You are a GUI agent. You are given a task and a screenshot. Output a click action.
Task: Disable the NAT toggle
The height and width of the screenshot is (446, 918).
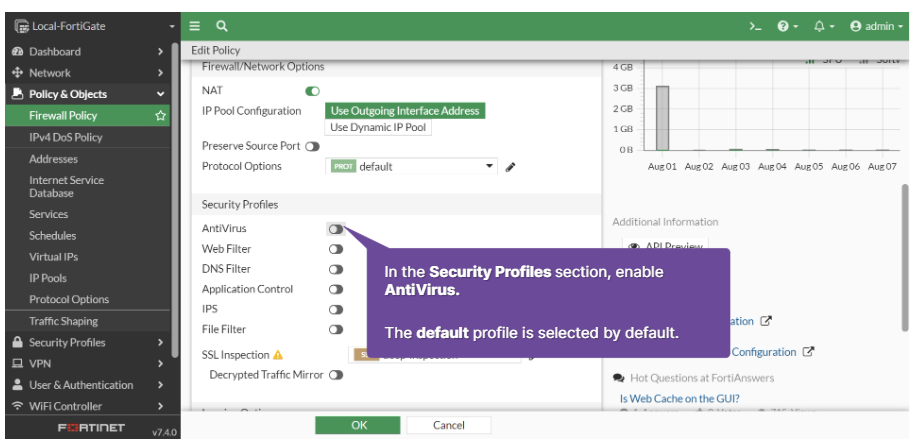[312, 91]
